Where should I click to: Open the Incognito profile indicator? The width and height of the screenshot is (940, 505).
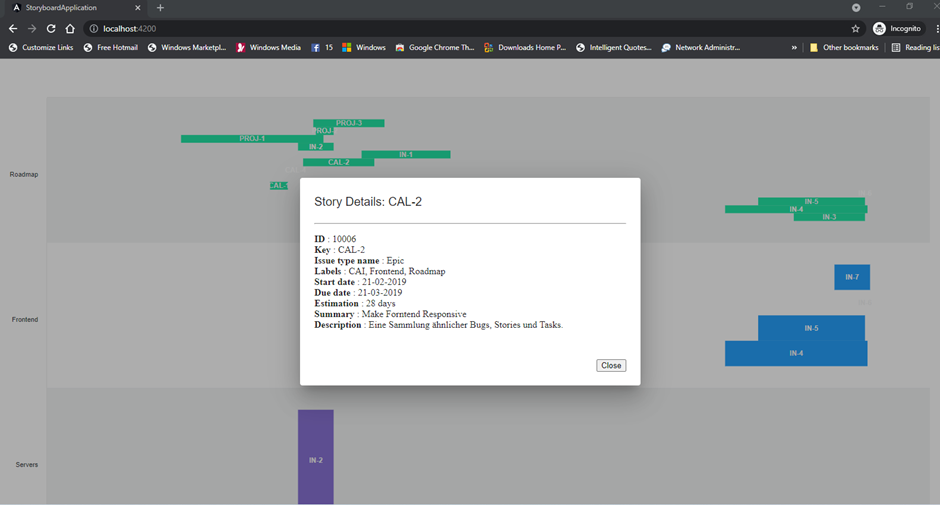897,29
